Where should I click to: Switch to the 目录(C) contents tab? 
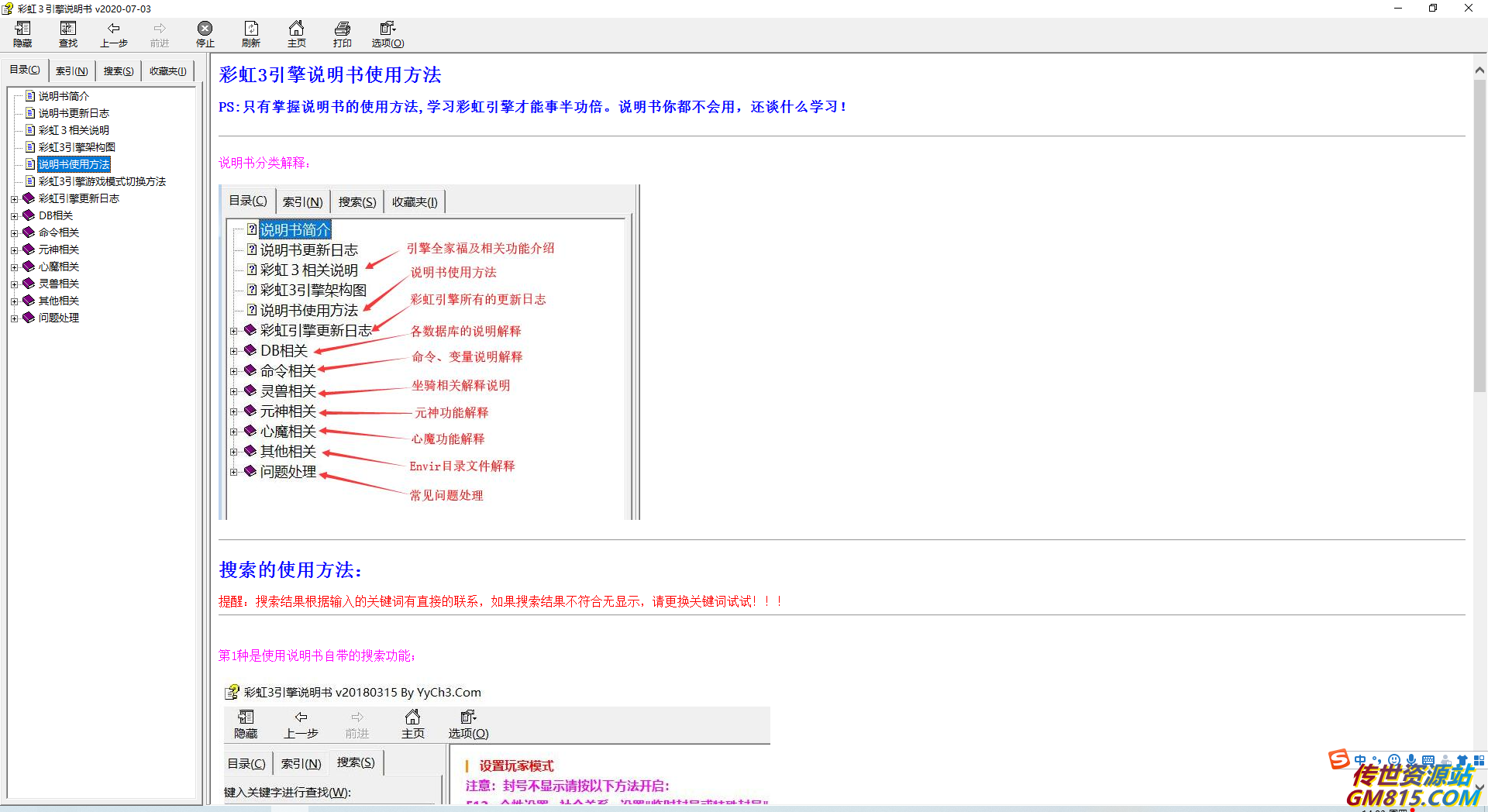[x=25, y=70]
